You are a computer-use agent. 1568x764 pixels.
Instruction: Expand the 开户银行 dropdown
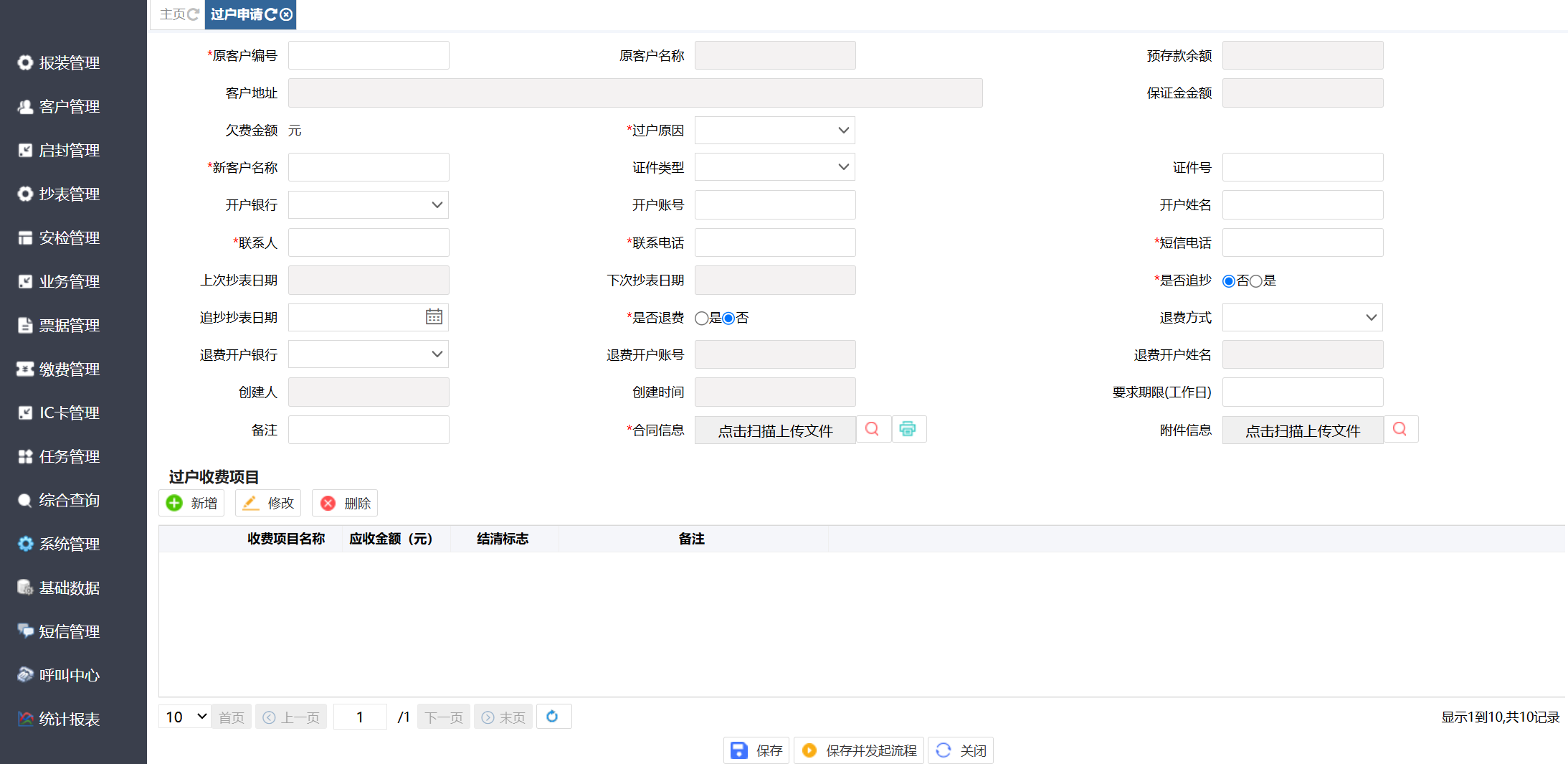[x=369, y=205]
